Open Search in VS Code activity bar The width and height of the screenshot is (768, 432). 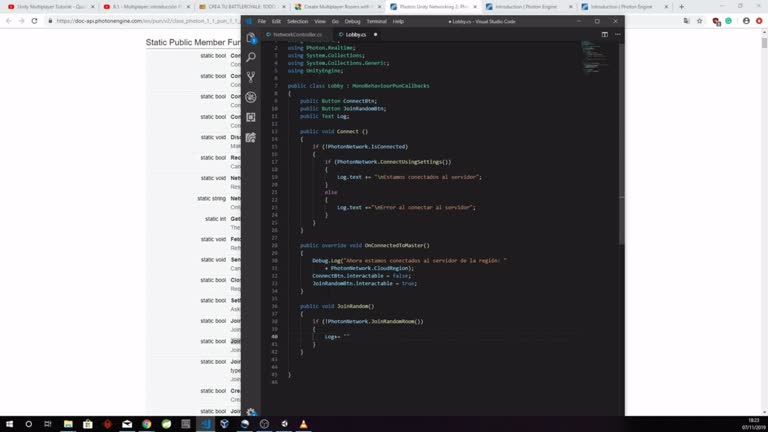tap(251, 57)
